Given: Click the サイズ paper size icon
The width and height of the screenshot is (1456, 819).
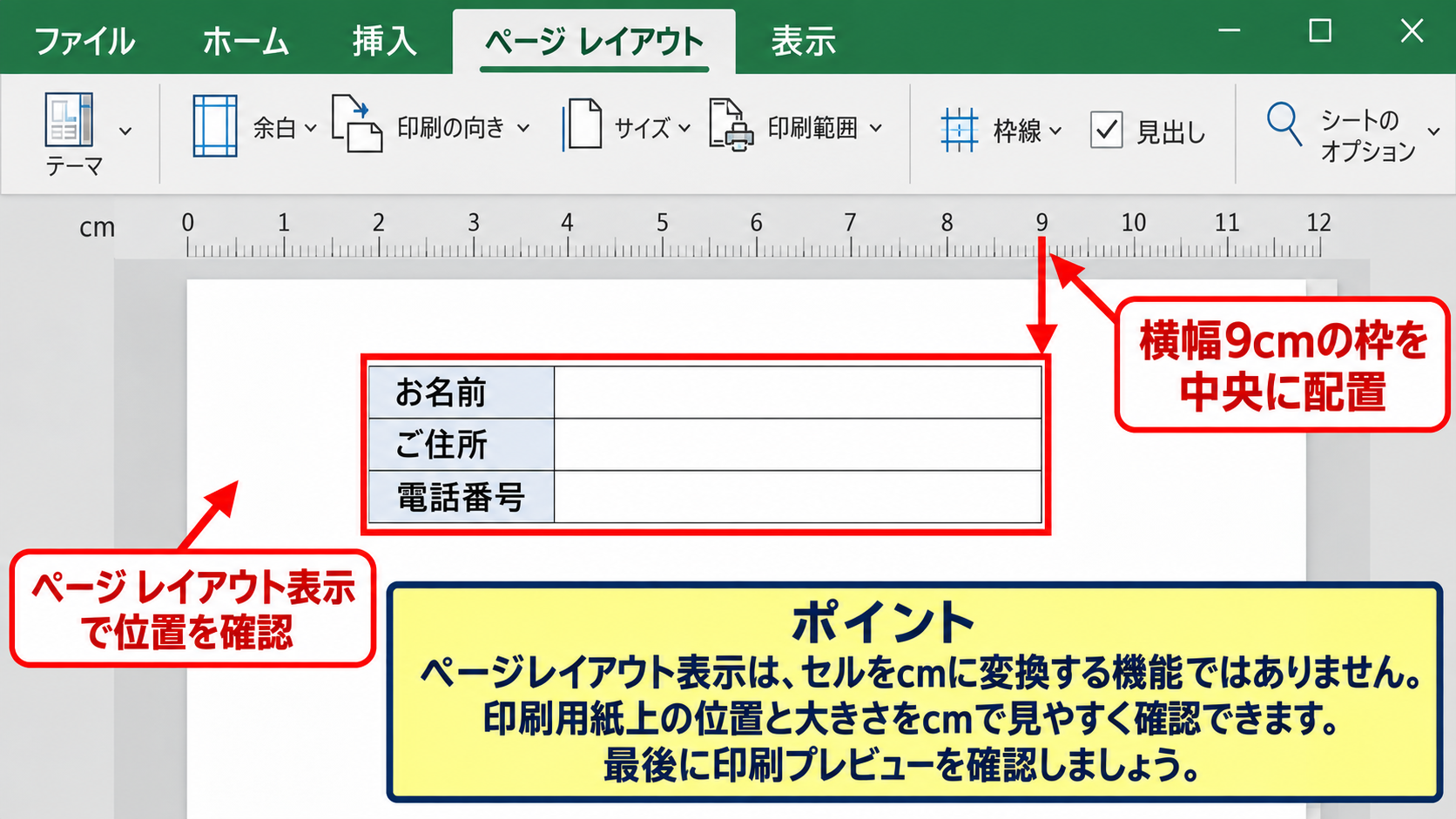Looking at the screenshot, I should tap(582, 124).
